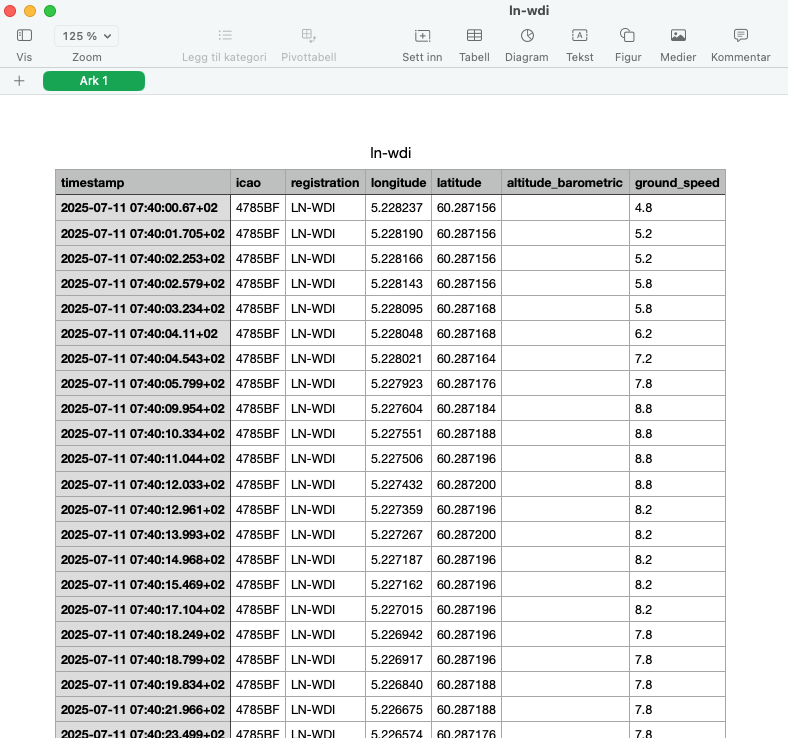This screenshot has height=738, width=788.
Task: Click the longitude cell 5.228237
Action: pyautogui.click(x=397, y=208)
